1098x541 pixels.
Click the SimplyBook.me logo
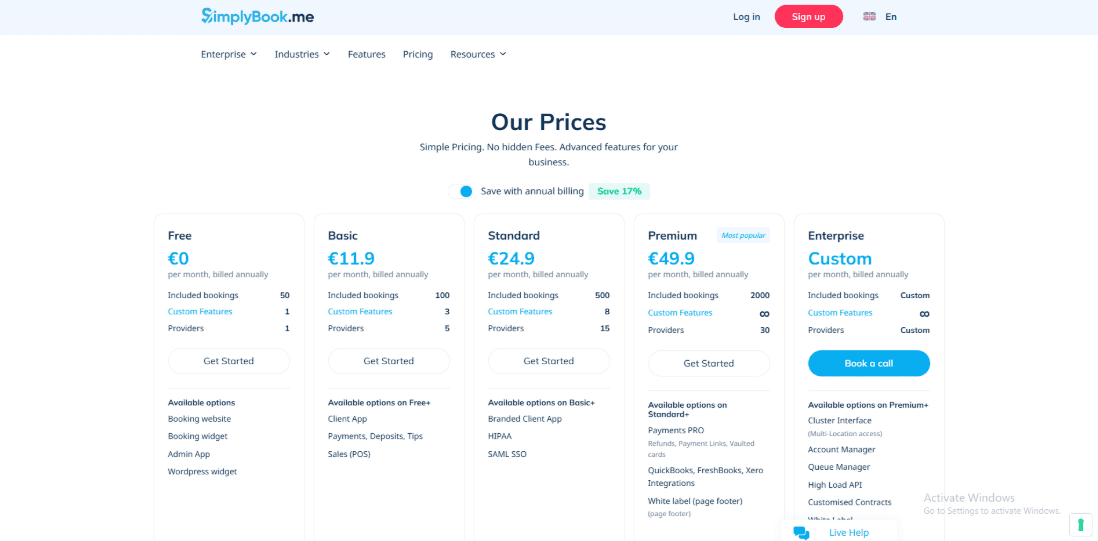258,16
